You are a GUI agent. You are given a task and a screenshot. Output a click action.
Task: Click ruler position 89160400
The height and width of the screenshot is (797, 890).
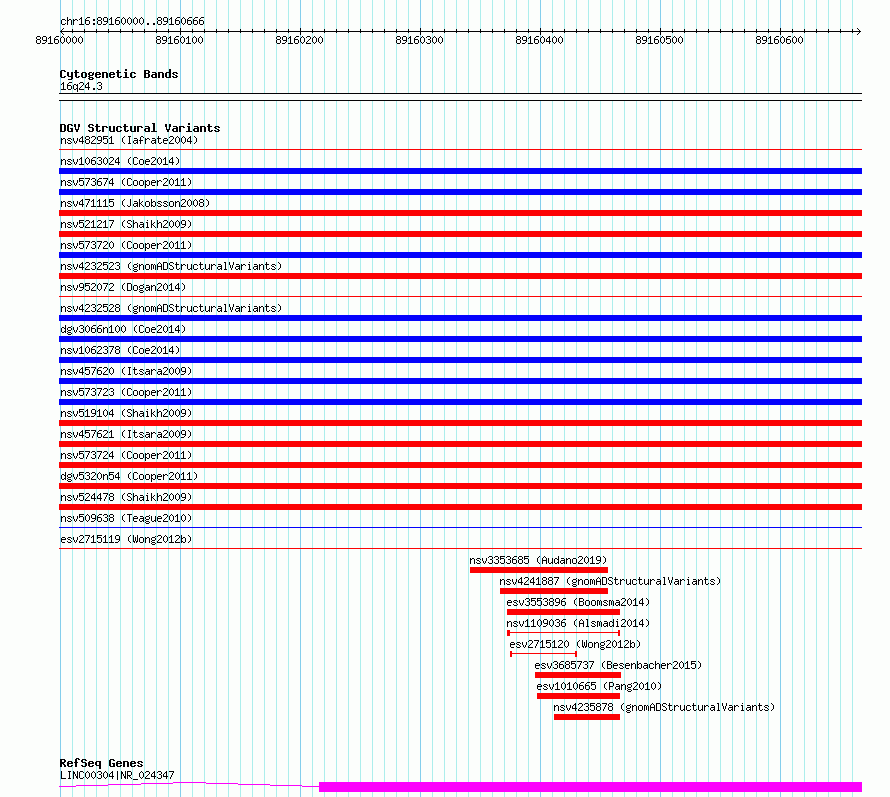click(x=539, y=40)
